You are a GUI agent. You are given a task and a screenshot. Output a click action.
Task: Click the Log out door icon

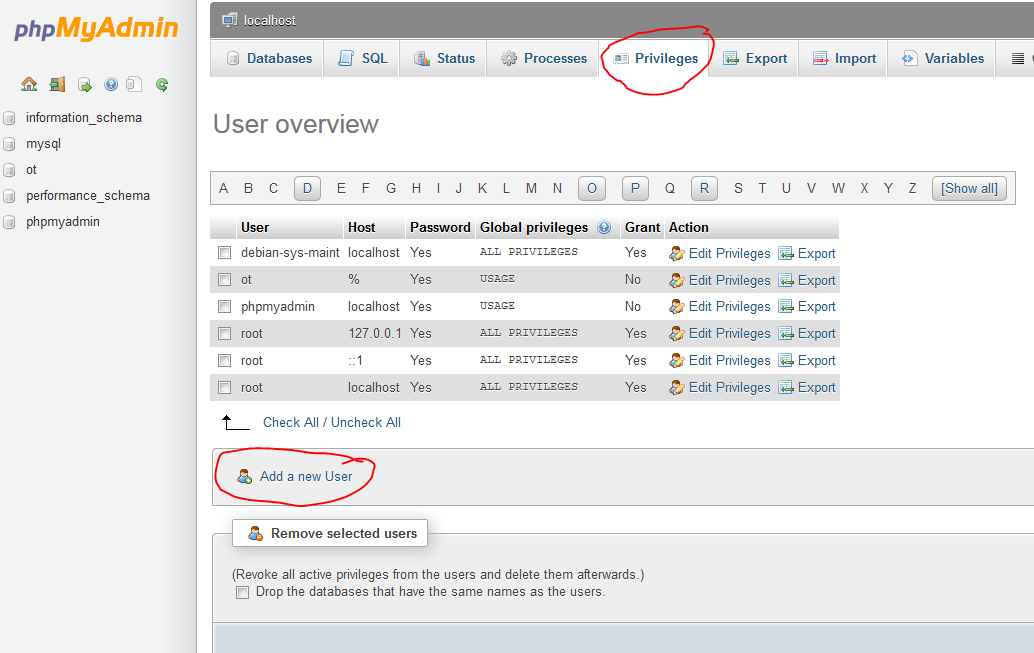pos(57,84)
